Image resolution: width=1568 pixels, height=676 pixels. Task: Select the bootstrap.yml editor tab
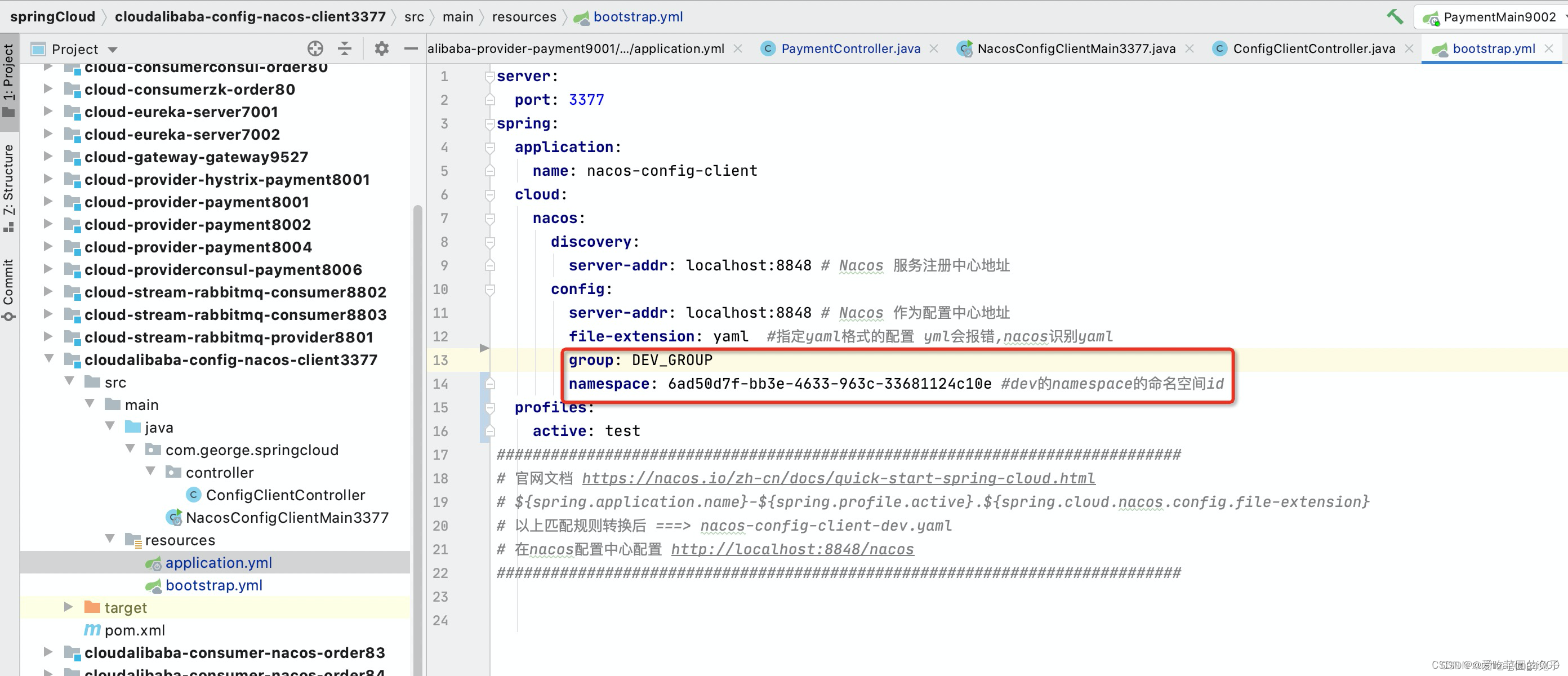[1493, 48]
